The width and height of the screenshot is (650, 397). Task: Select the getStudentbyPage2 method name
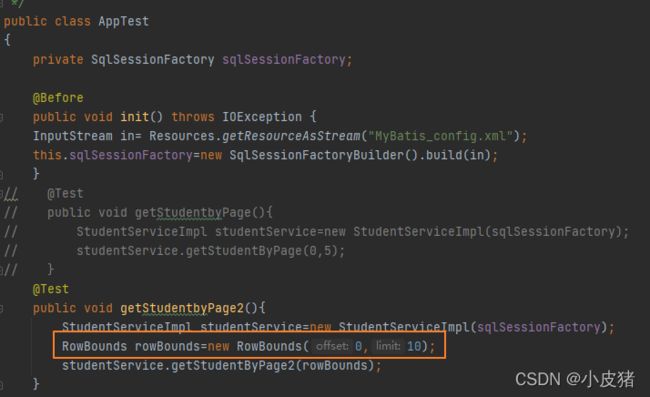pyautogui.click(x=182, y=308)
